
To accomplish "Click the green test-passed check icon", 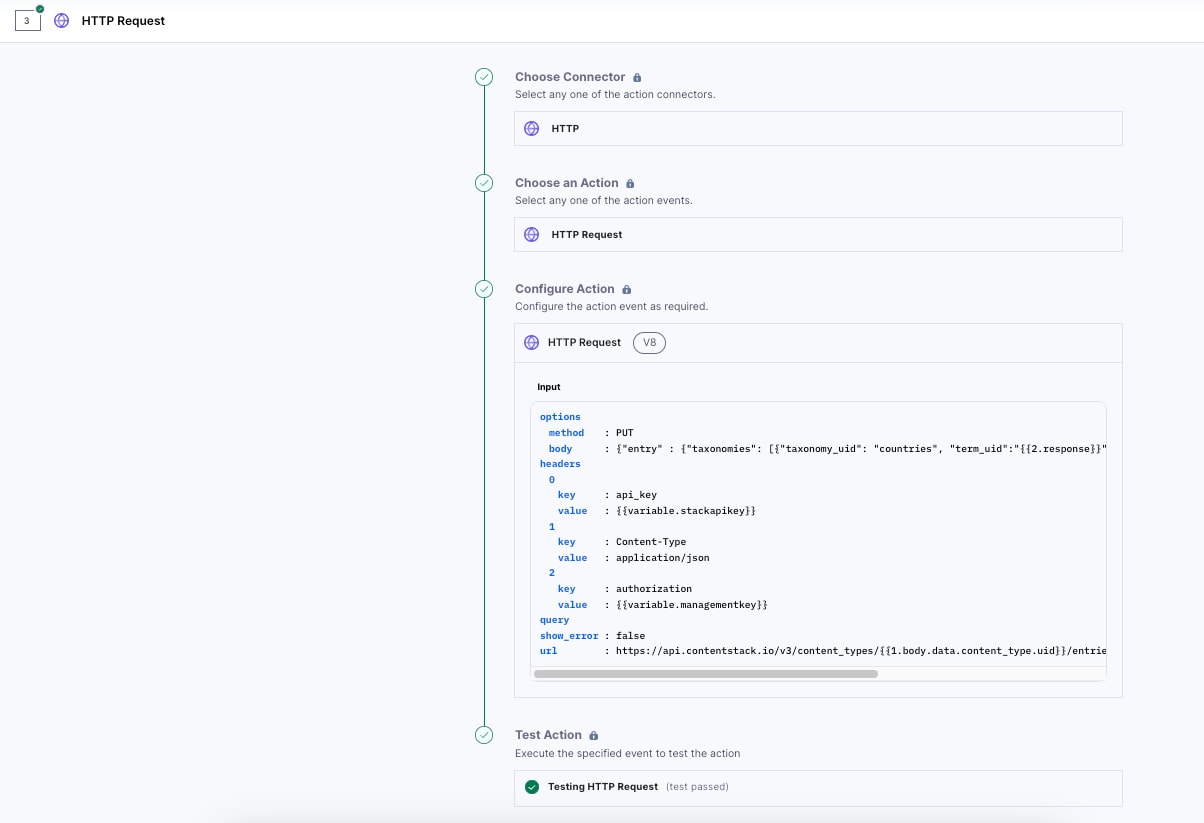I will click(x=532, y=787).
